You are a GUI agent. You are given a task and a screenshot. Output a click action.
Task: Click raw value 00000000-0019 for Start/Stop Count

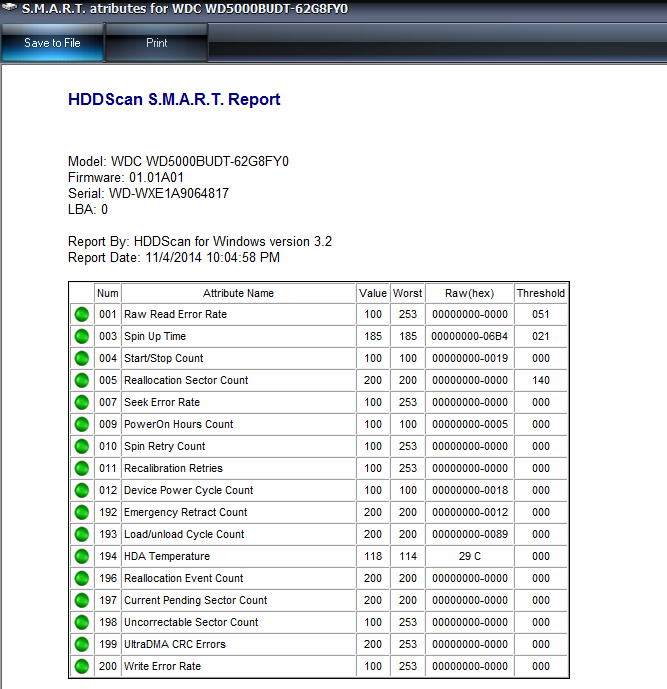[x=470, y=358]
